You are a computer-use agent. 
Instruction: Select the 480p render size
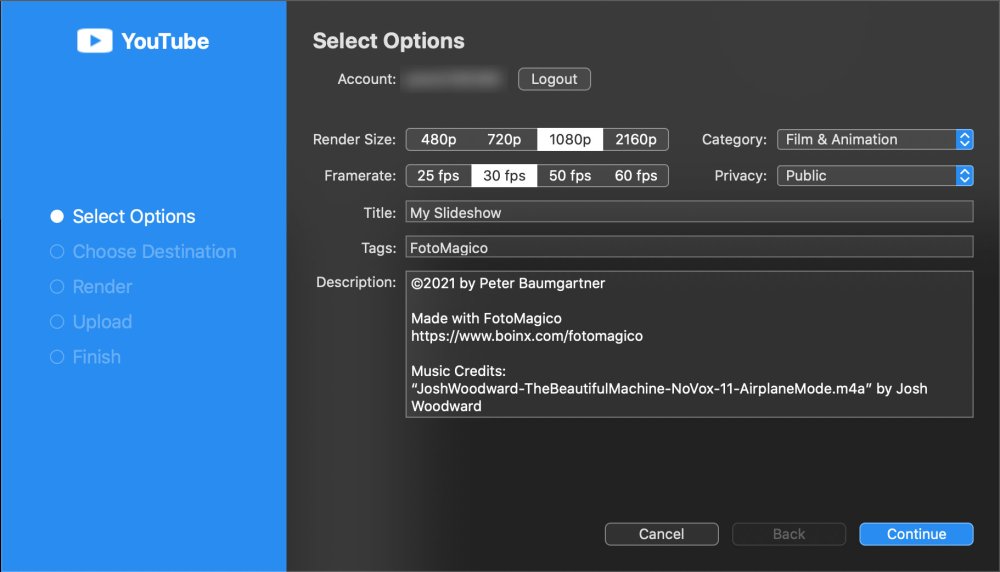click(439, 140)
